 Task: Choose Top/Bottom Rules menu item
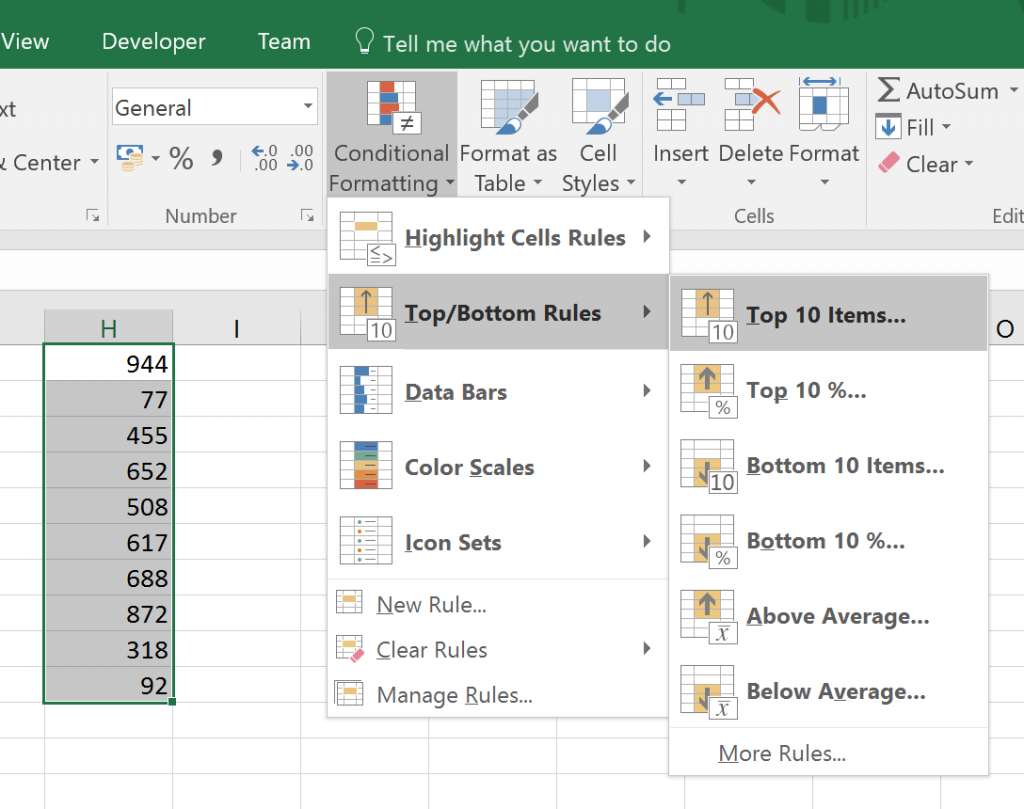pos(498,312)
